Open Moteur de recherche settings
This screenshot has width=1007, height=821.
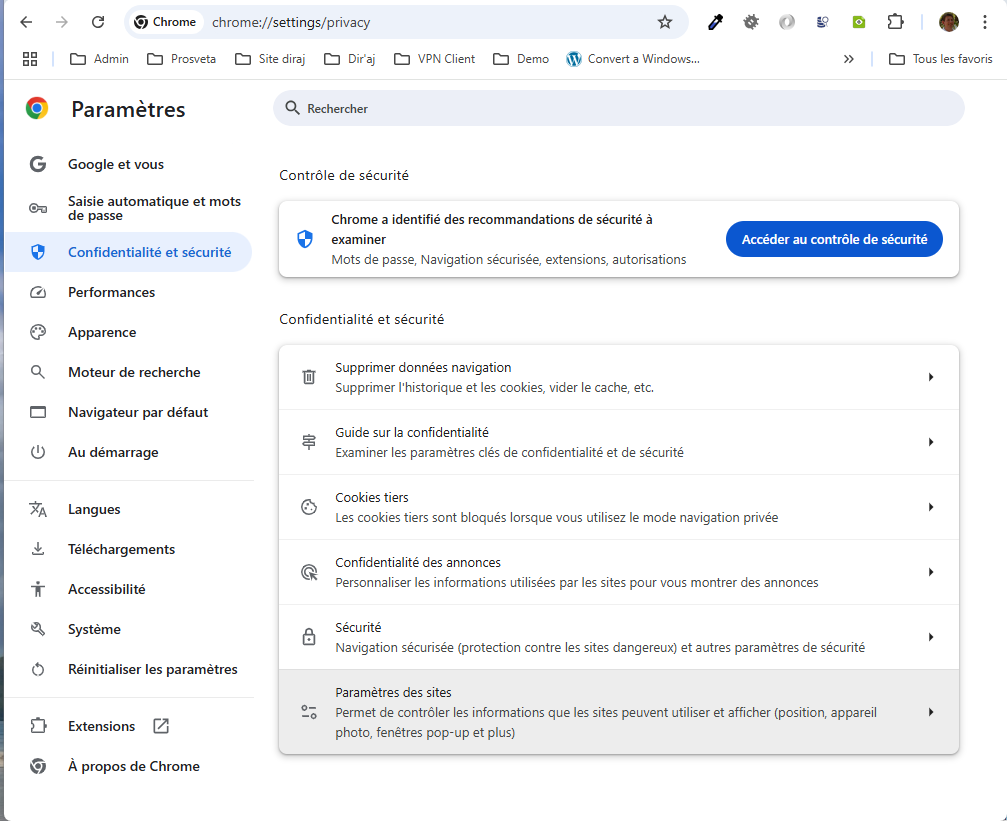tap(128, 372)
